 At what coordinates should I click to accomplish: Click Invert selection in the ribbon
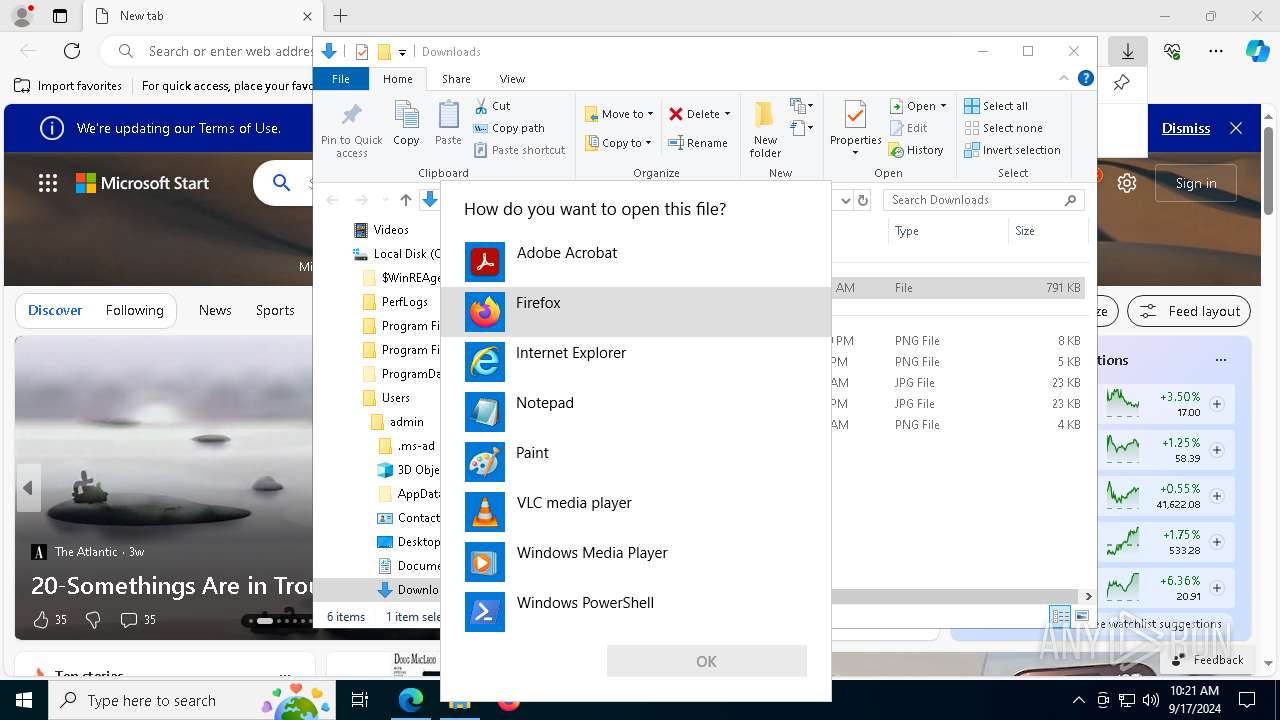click(x=1012, y=150)
